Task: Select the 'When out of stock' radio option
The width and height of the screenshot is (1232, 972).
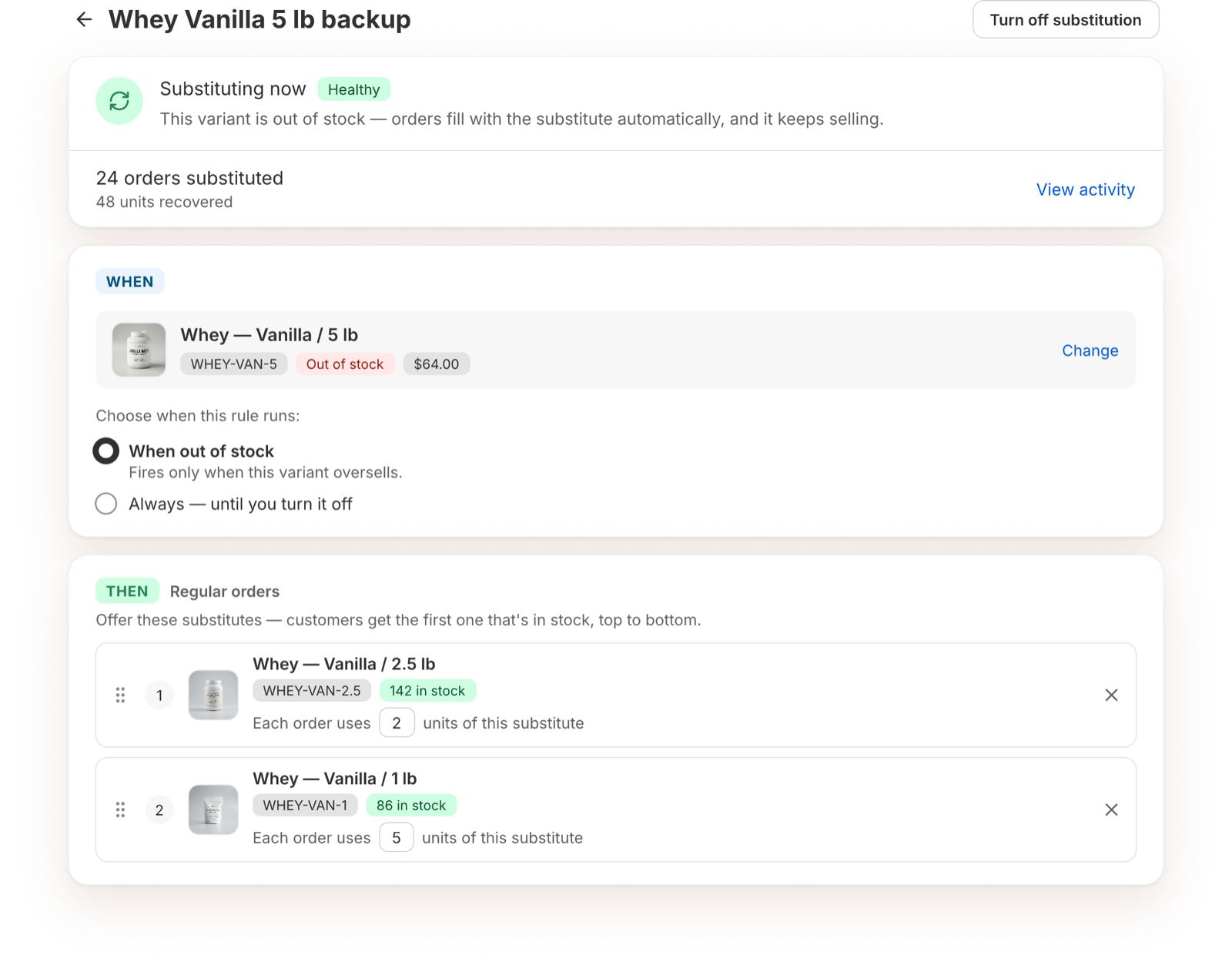Action: pos(106,451)
